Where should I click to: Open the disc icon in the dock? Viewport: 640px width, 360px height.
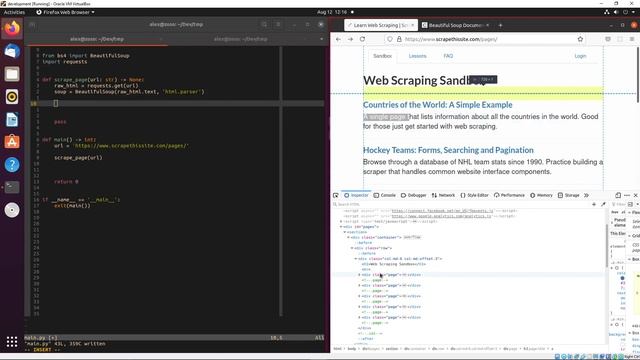pos(12,210)
